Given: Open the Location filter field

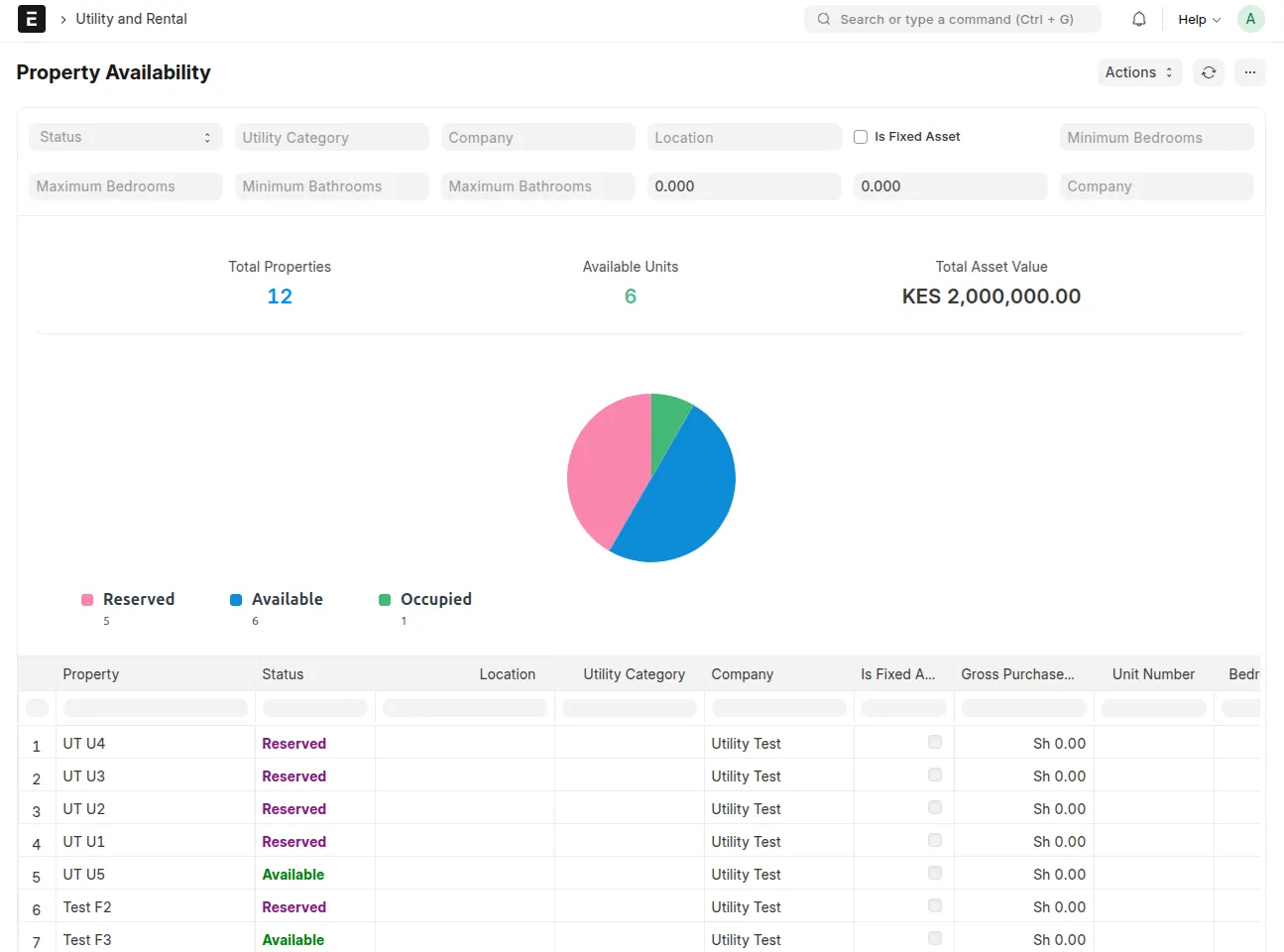Looking at the screenshot, I should pyautogui.click(x=745, y=137).
